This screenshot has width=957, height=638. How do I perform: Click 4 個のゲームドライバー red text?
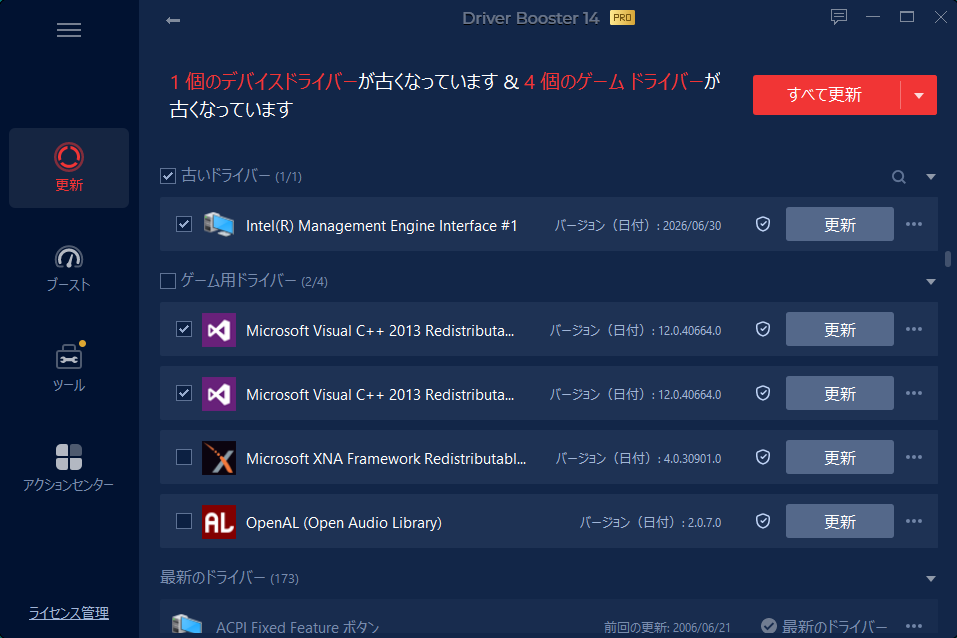614,81
